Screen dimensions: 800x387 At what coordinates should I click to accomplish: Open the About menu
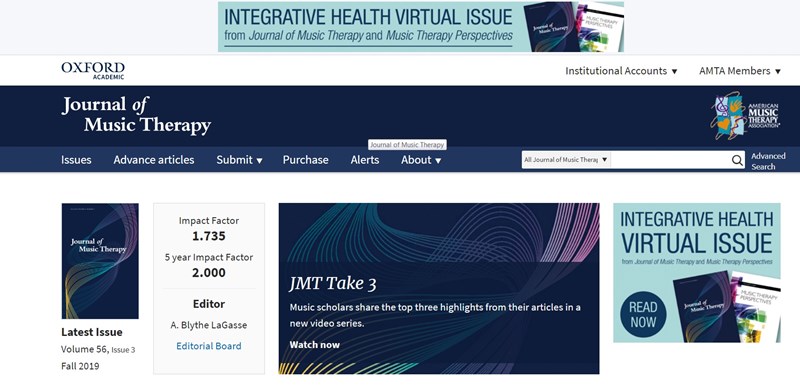(x=421, y=160)
